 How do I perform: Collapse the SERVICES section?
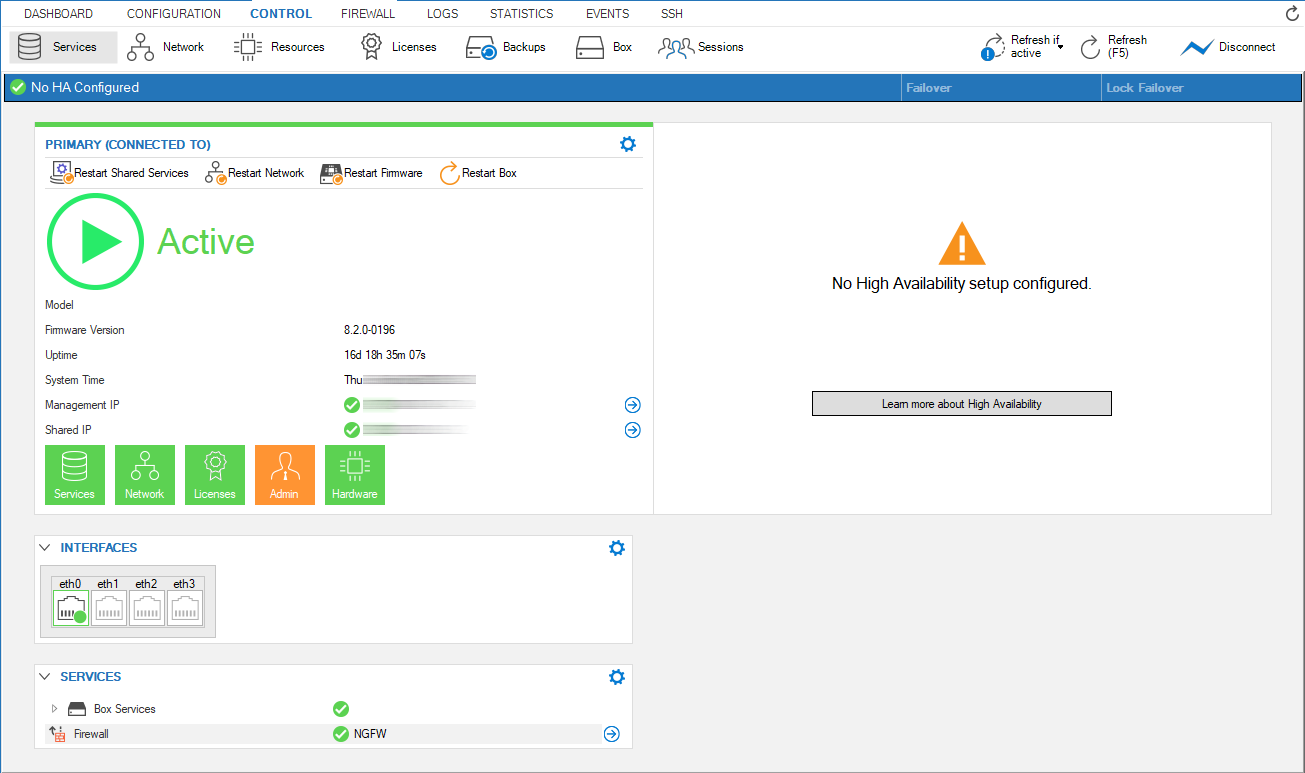coord(45,677)
